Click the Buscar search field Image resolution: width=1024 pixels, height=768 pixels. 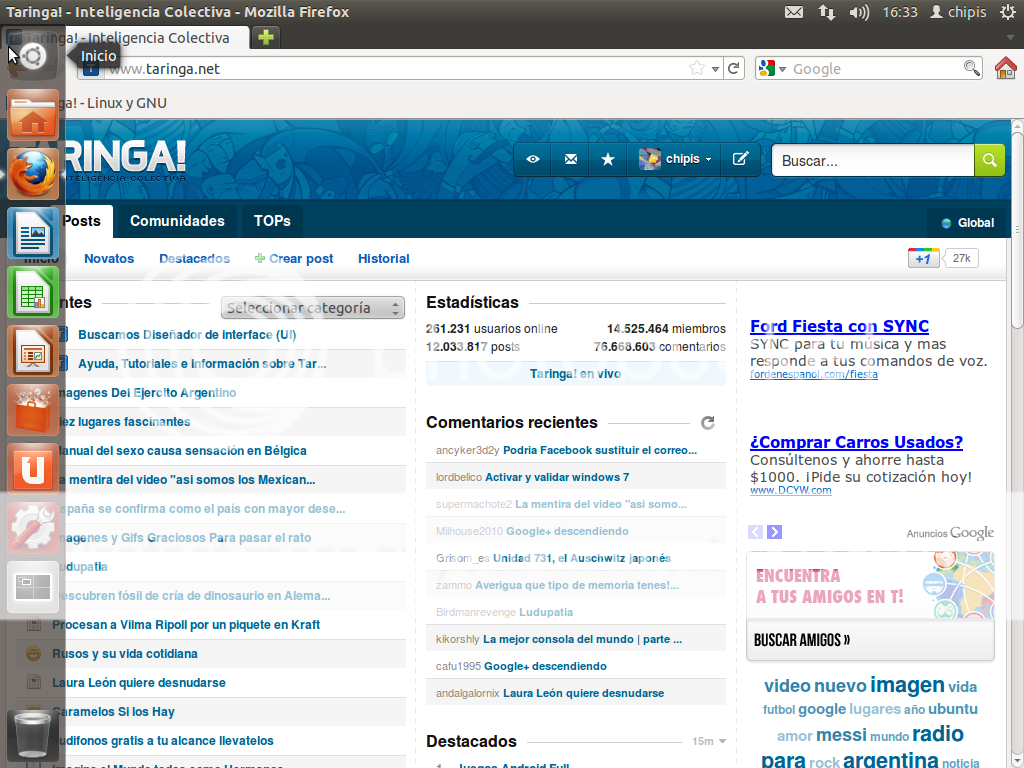click(x=872, y=161)
